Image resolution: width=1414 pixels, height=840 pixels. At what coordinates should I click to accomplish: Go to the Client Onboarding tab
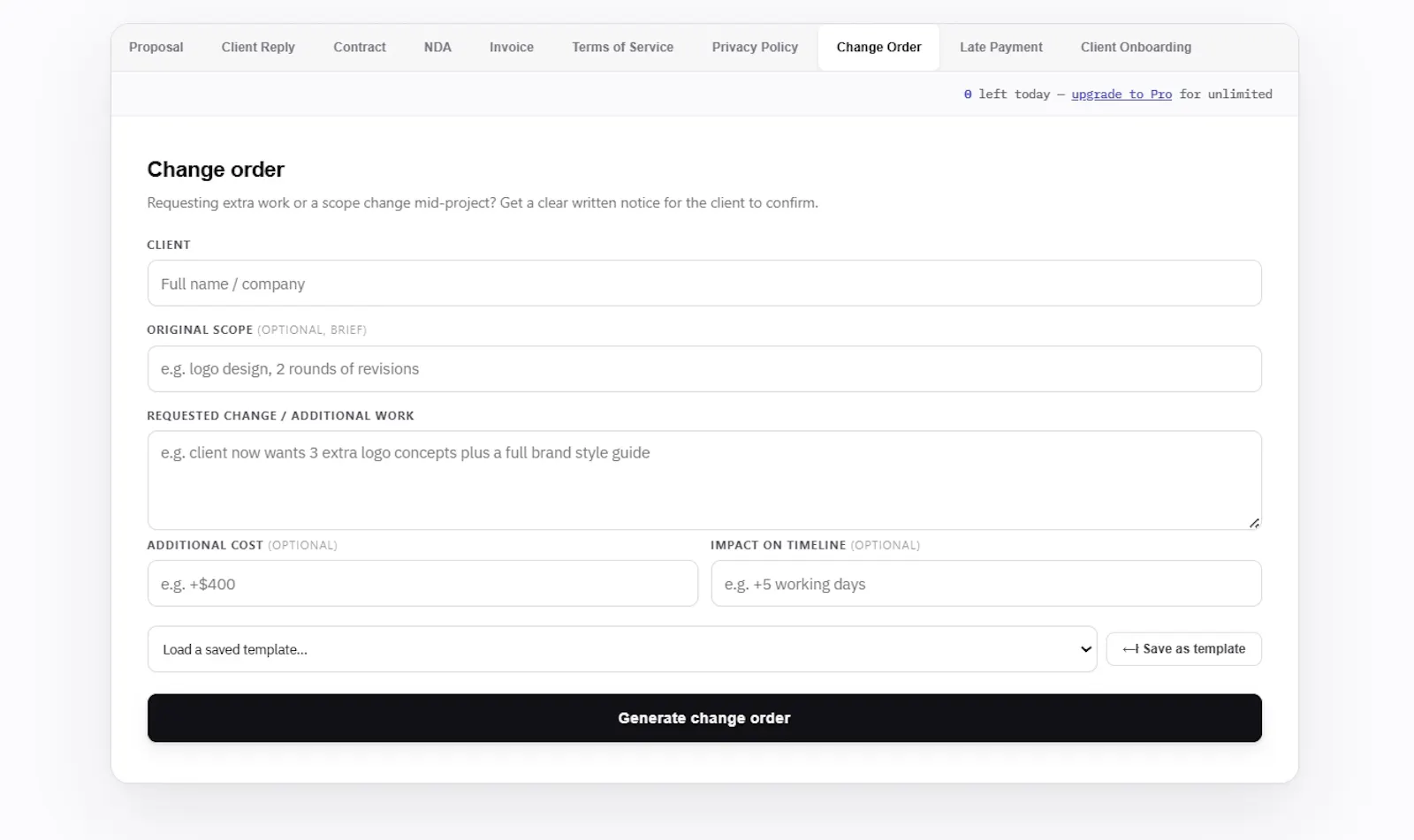pos(1136,47)
